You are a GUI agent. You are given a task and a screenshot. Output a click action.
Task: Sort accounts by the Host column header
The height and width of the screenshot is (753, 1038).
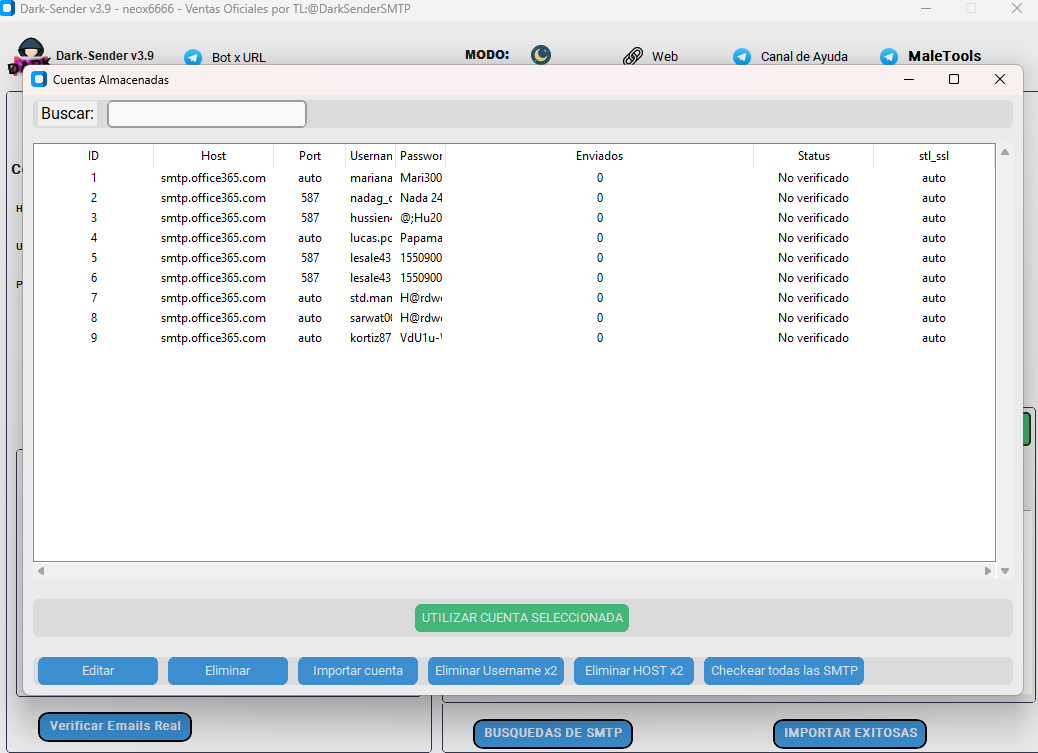point(213,156)
